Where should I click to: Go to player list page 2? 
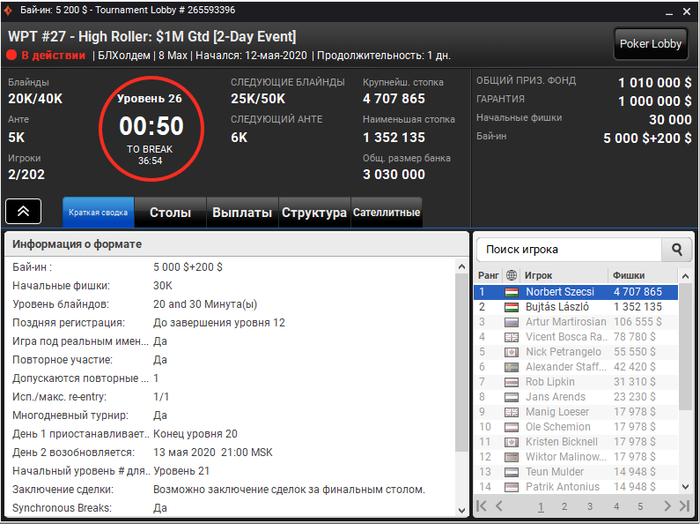click(564, 507)
